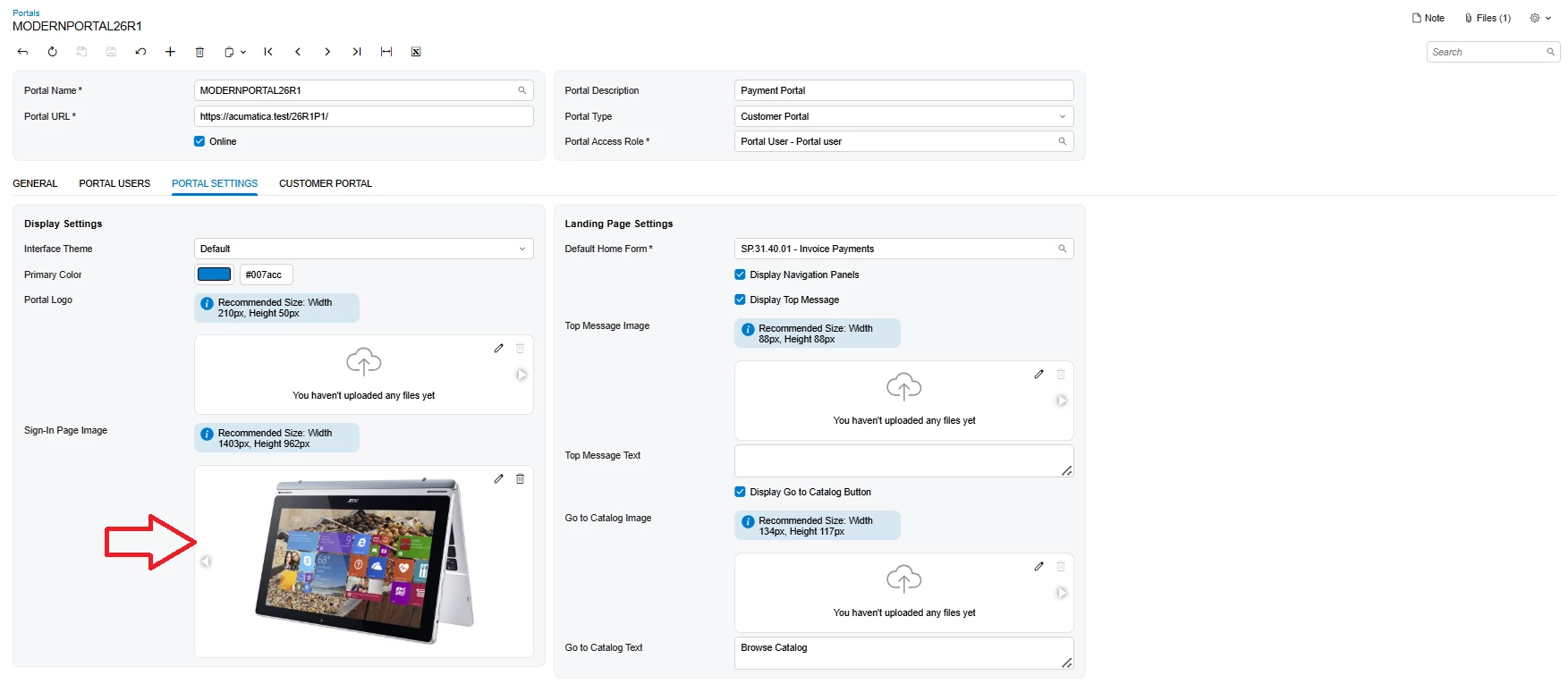Edit Portal Logo with pencil icon
This screenshot has height=684, width=1568.
498,348
